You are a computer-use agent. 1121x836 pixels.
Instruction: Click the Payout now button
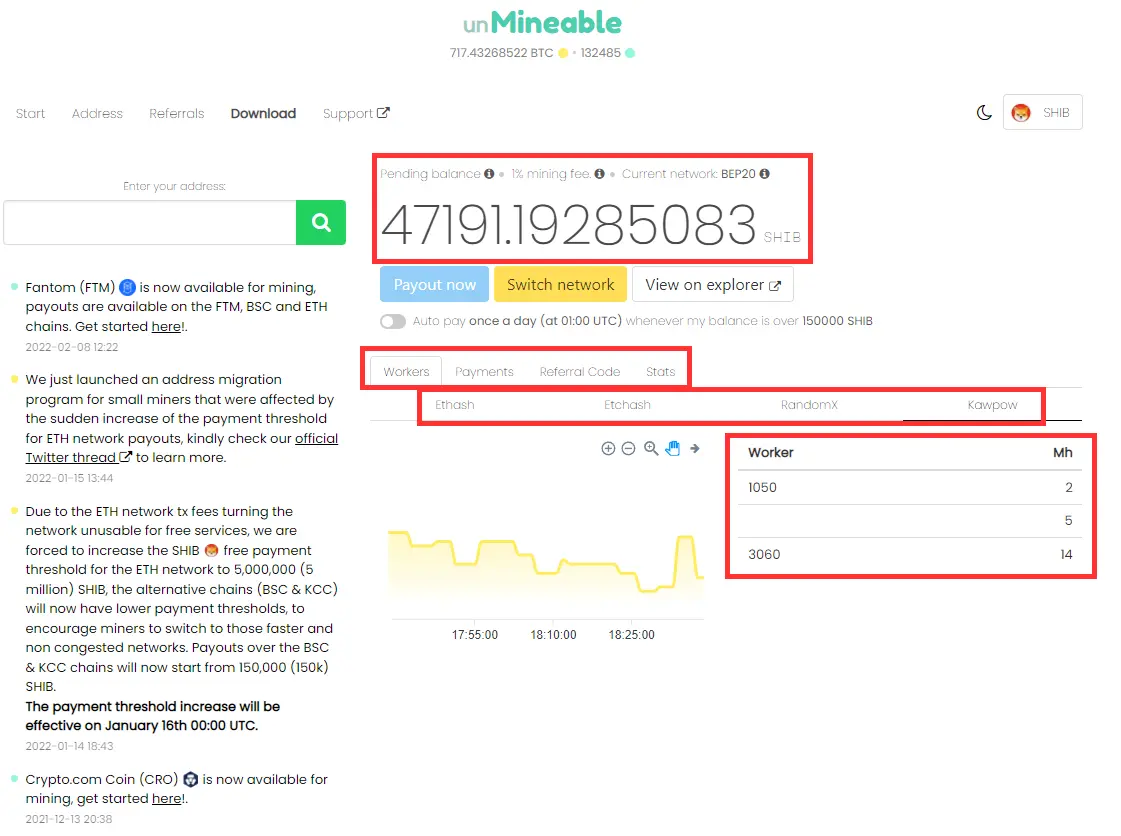[x=435, y=285]
